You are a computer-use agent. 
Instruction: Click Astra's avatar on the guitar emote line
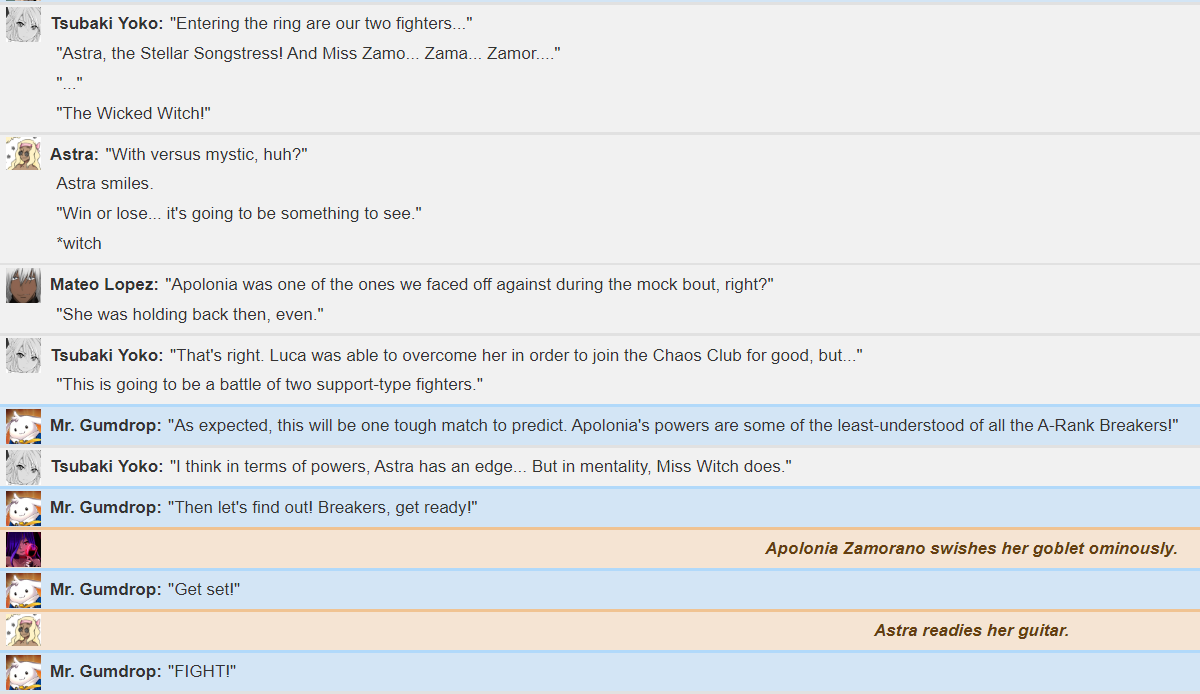[x=23, y=631]
